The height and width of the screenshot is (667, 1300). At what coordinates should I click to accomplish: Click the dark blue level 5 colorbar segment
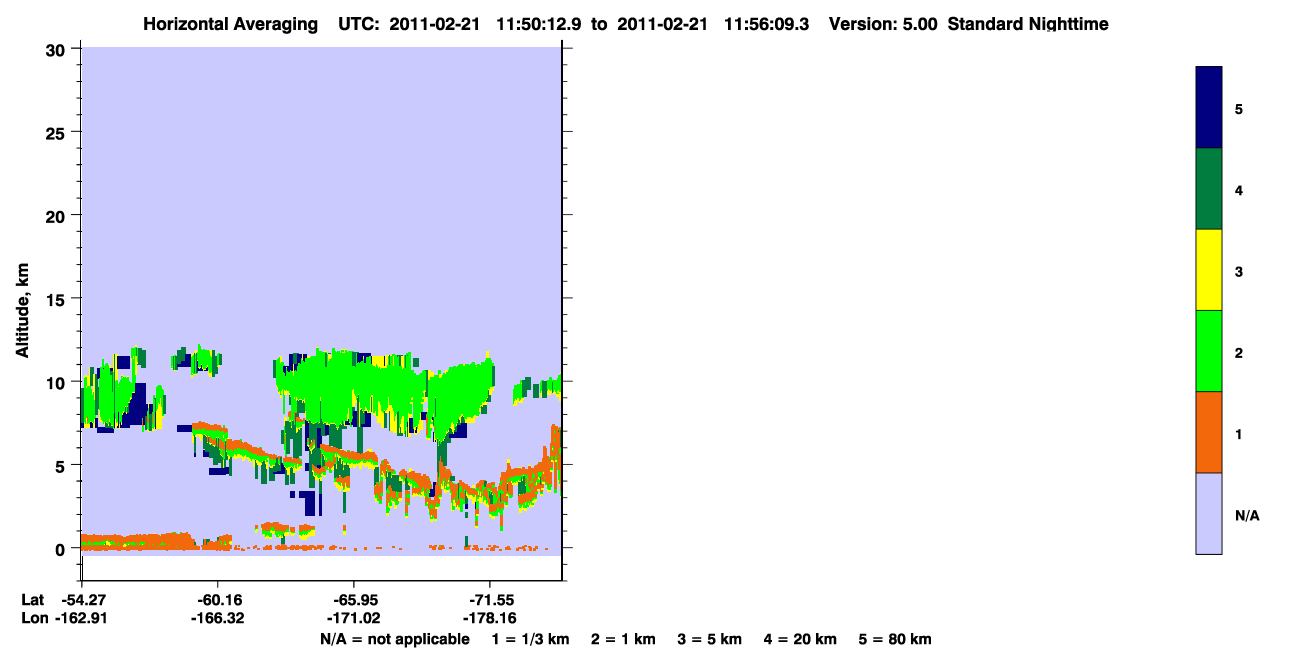coord(1209,108)
